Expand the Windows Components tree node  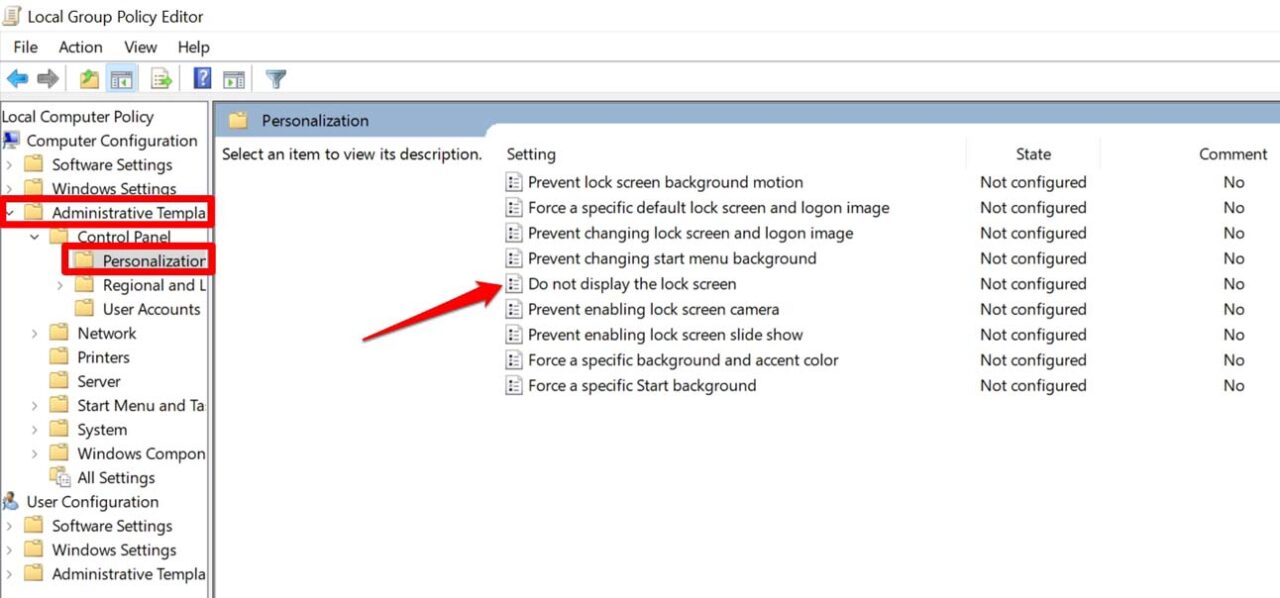point(35,453)
